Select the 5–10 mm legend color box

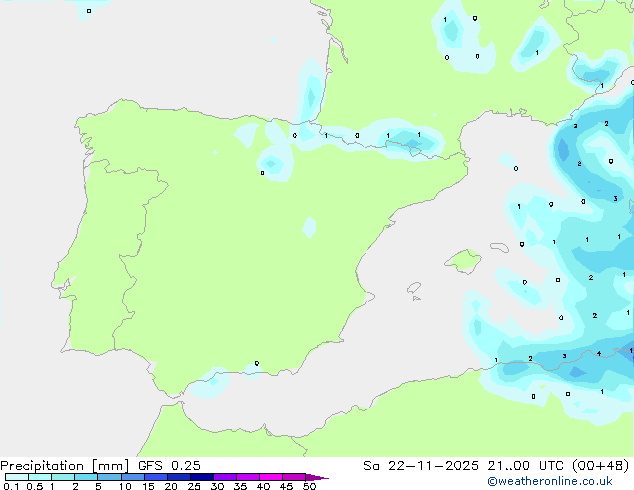[109, 477]
